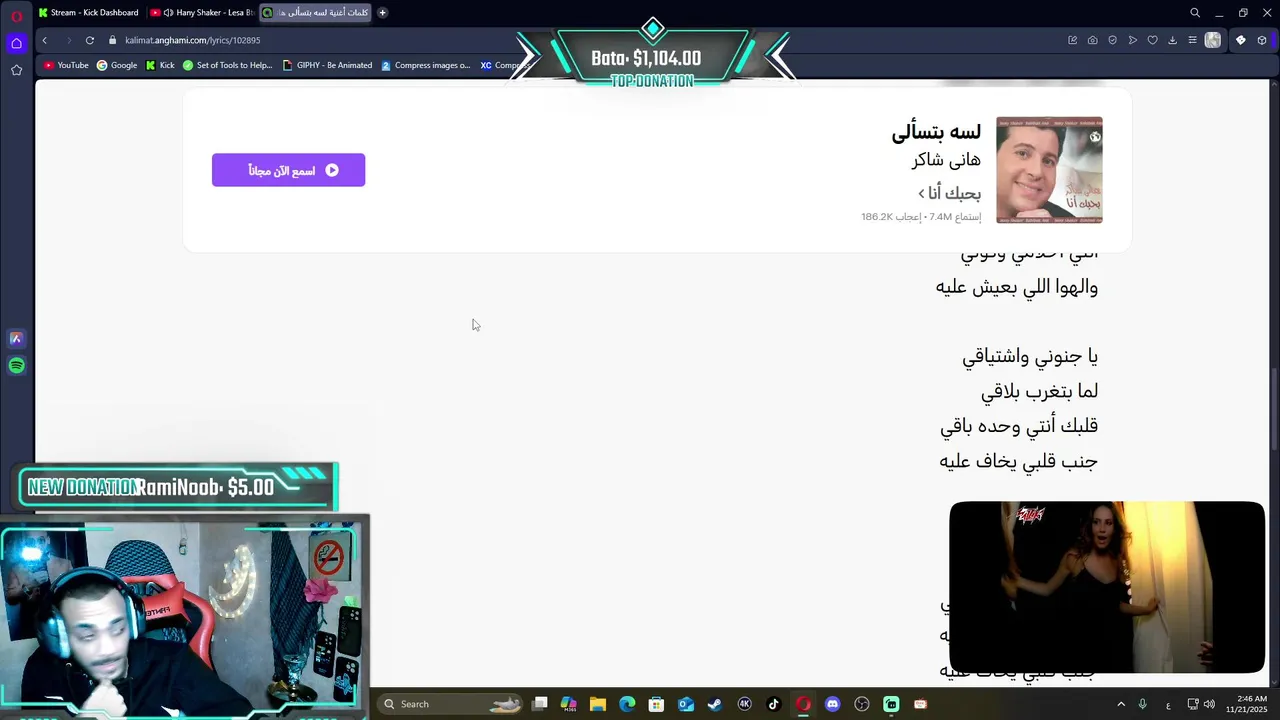Open the browser profile avatar
1280x720 pixels.
pyautogui.click(x=1213, y=40)
